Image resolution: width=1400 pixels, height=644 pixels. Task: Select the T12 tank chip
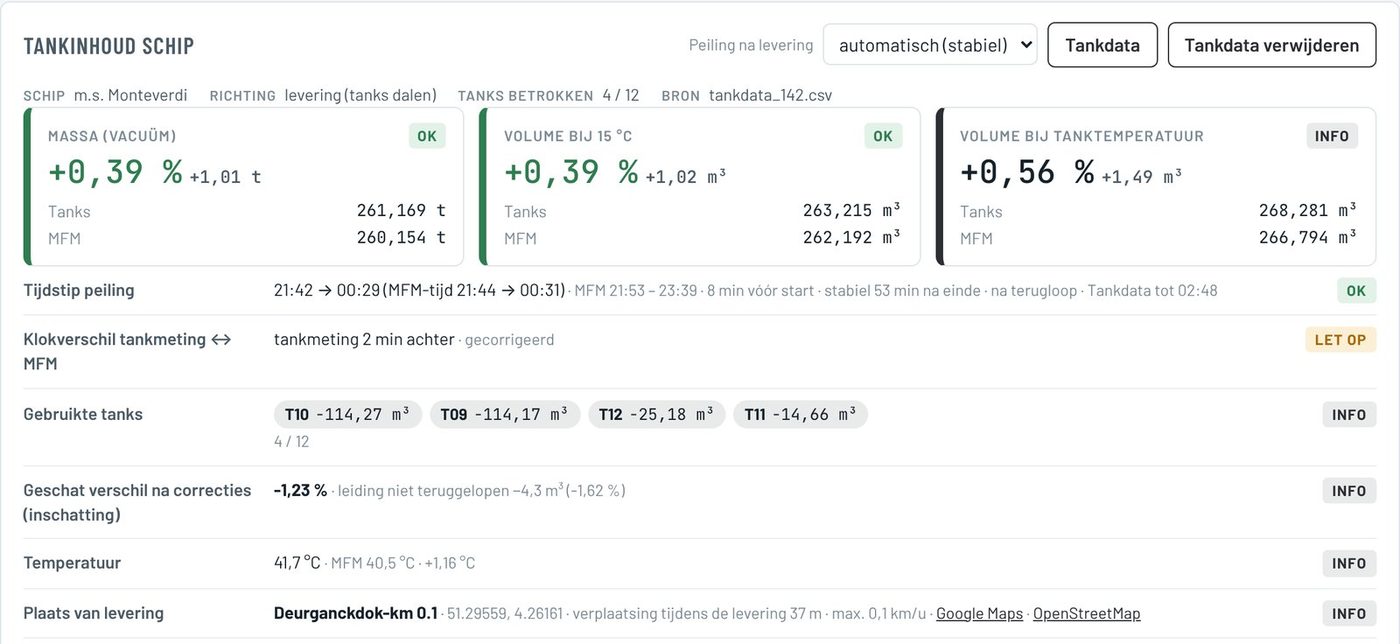656,414
